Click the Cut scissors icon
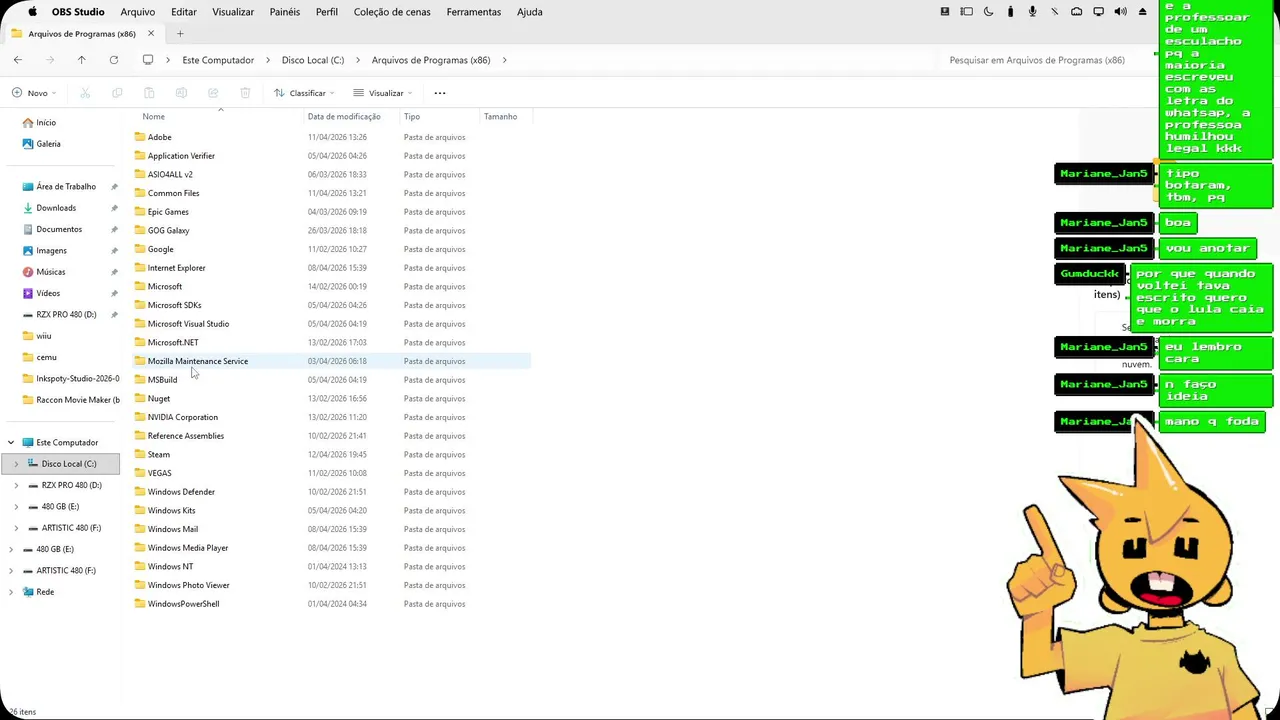The width and height of the screenshot is (1280, 720). tap(85, 93)
